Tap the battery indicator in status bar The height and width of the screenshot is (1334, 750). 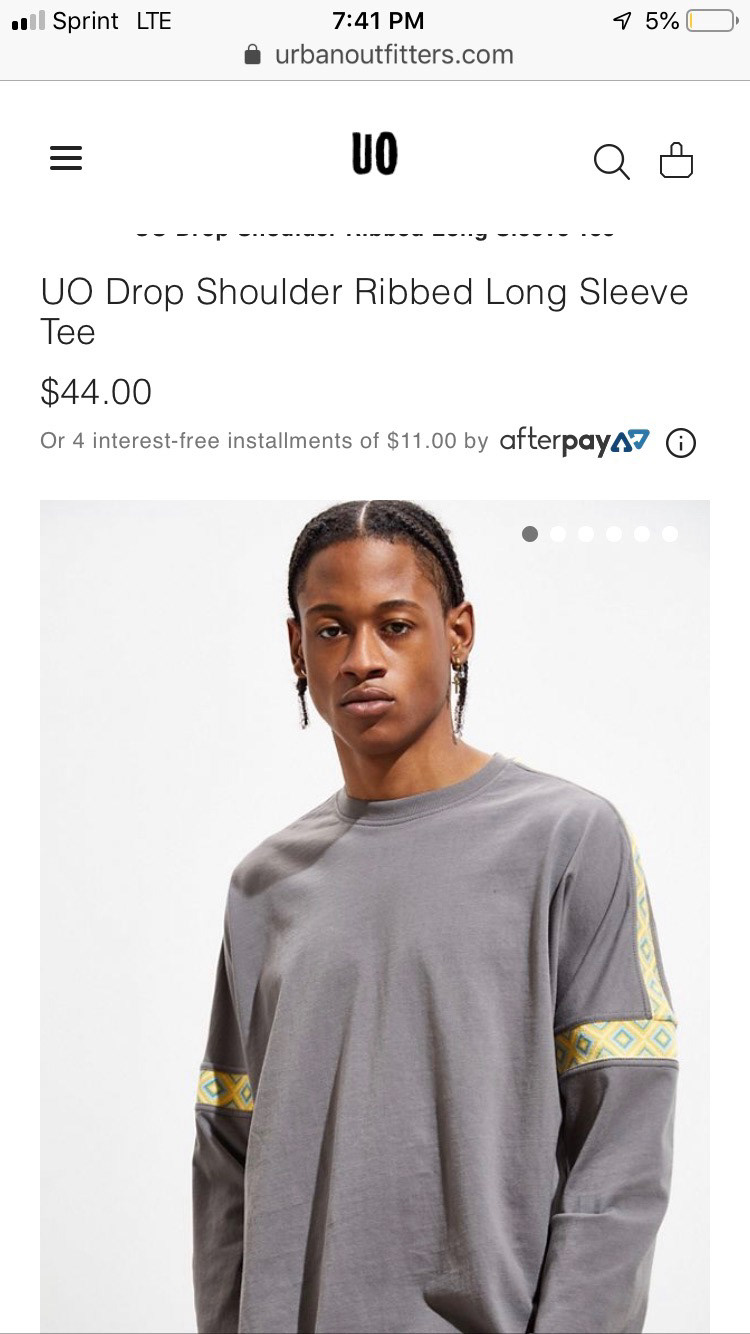click(711, 20)
